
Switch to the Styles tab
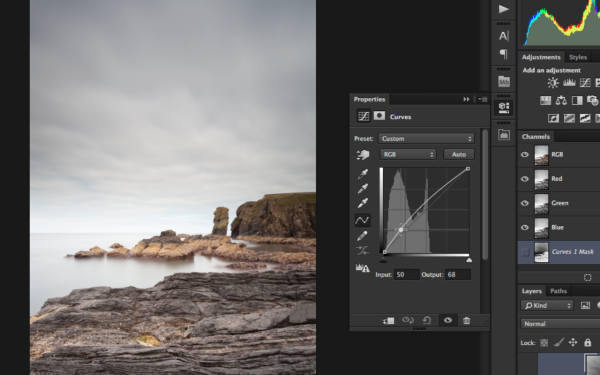[x=578, y=57]
